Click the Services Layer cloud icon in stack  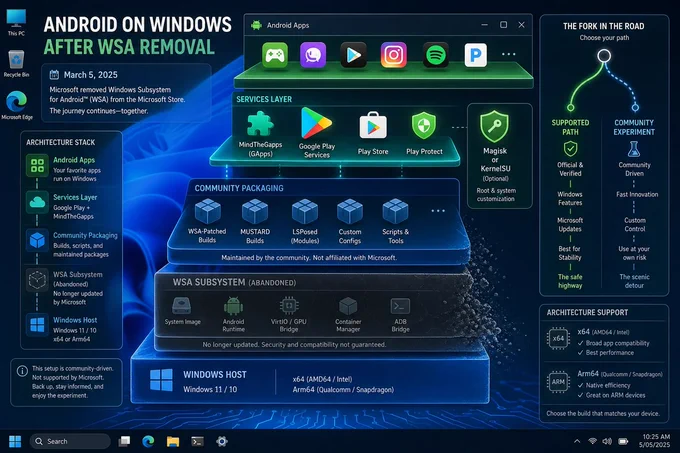tap(37, 202)
